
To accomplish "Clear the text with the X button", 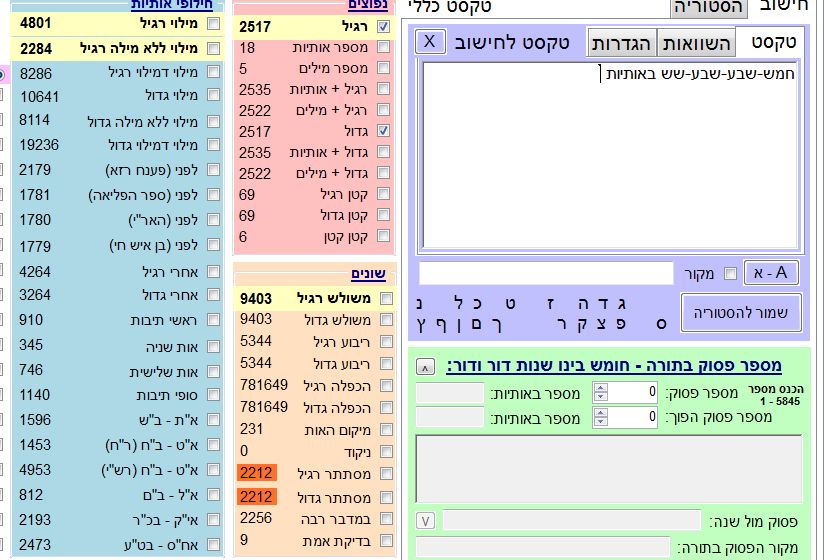I will [429, 42].
